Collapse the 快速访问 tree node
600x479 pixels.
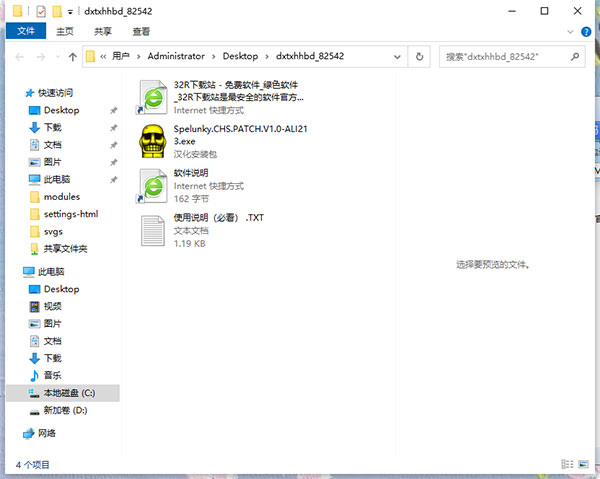pos(11,93)
